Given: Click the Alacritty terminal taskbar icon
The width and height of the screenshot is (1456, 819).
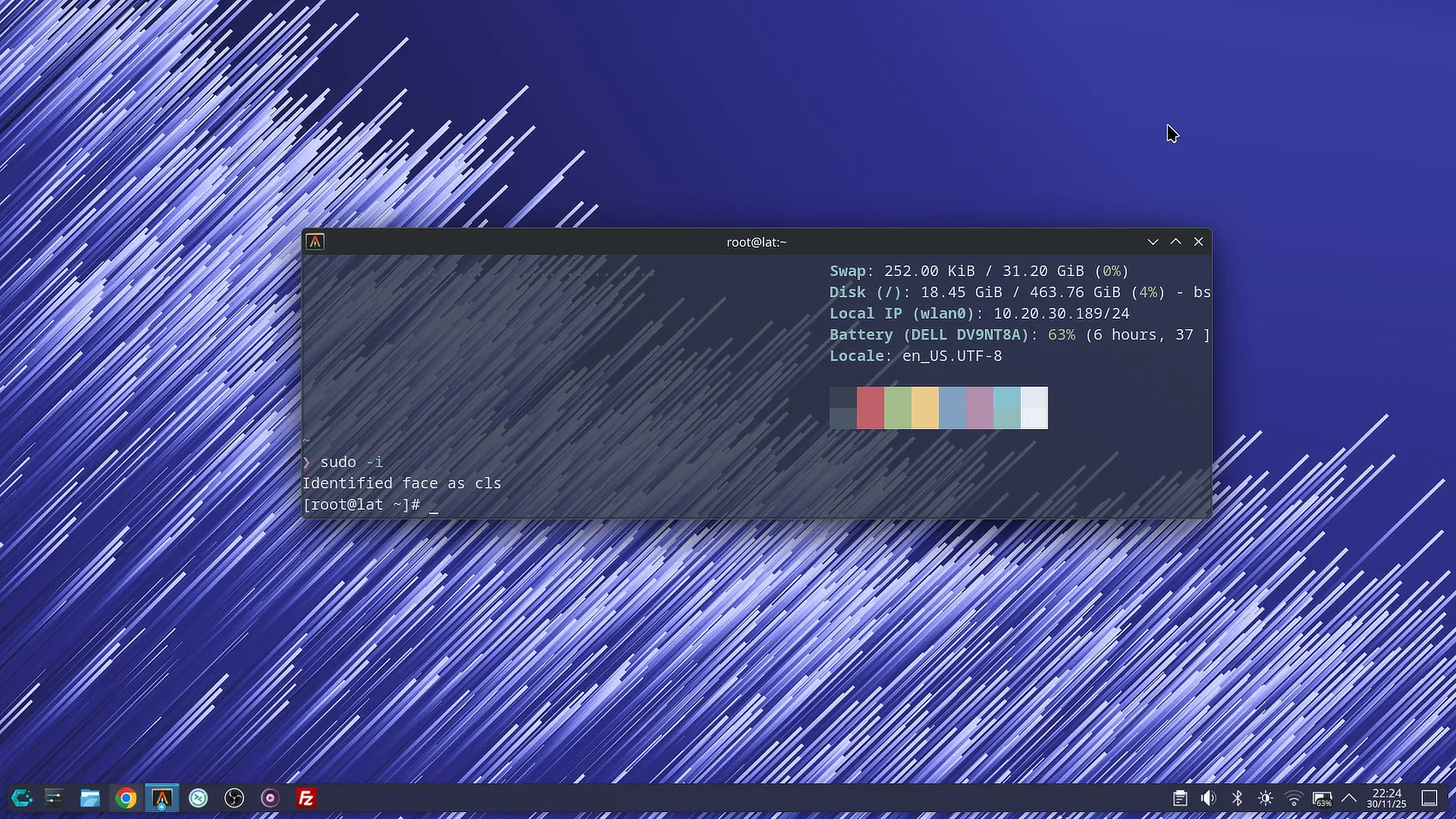Looking at the screenshot, I should tap(162, 798).
